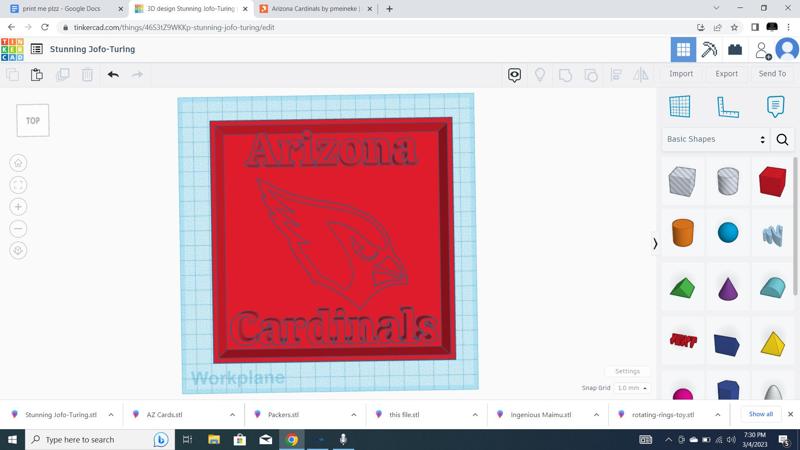
Task: Click the Mirror tool icon
Action: click(641, 75)
